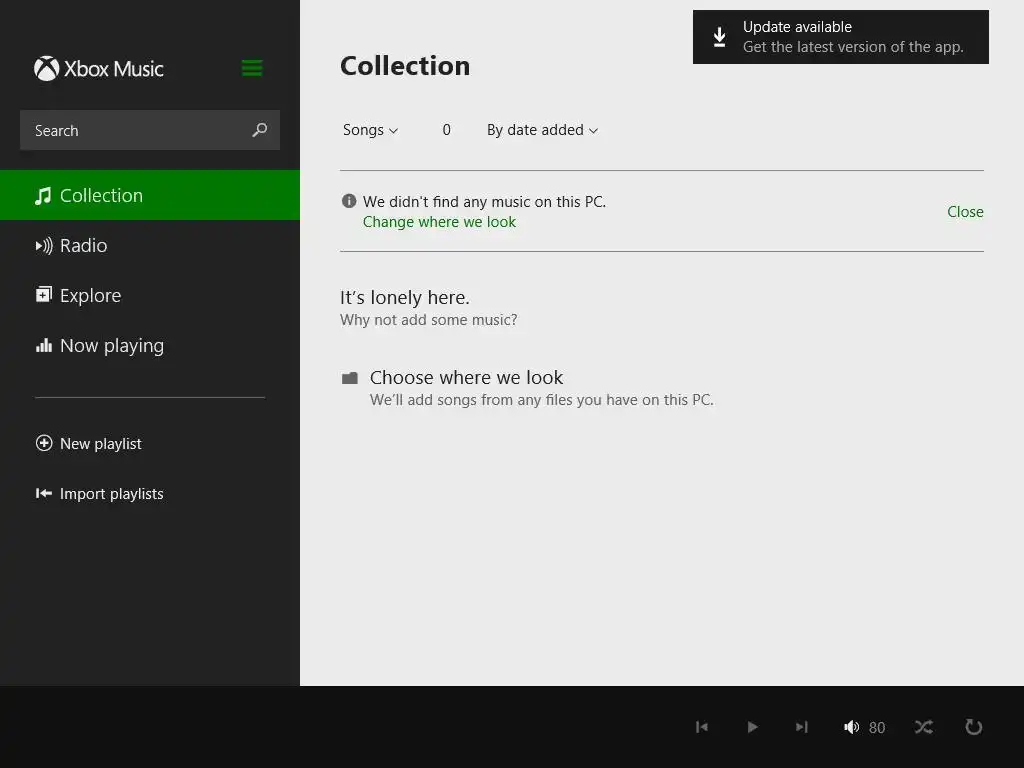This screenshot has height=768, width=1024.
Task: Toggle repeat mode
Action: click(973, 727)
